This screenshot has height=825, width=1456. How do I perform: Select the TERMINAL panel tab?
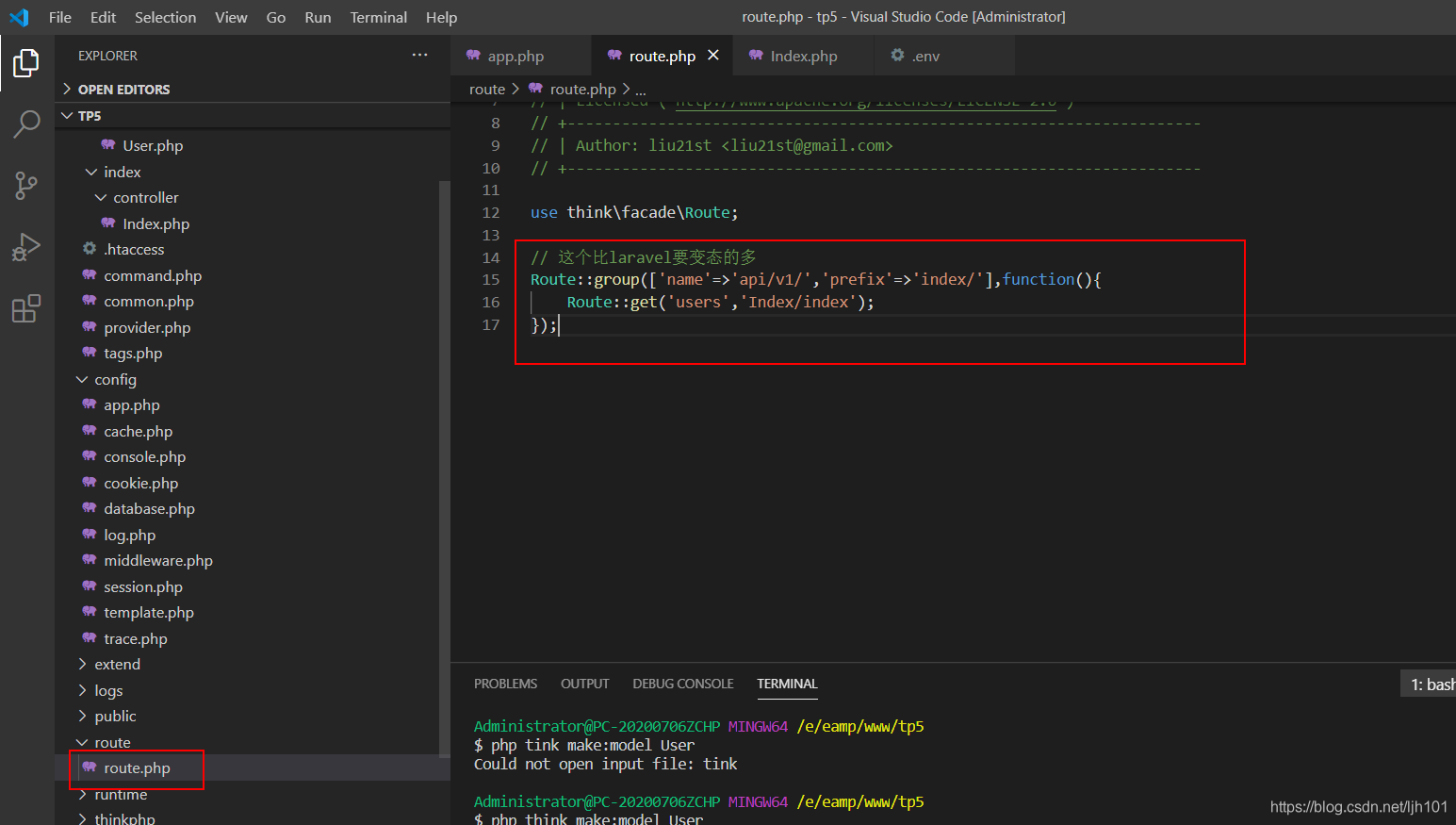point(787,684)
